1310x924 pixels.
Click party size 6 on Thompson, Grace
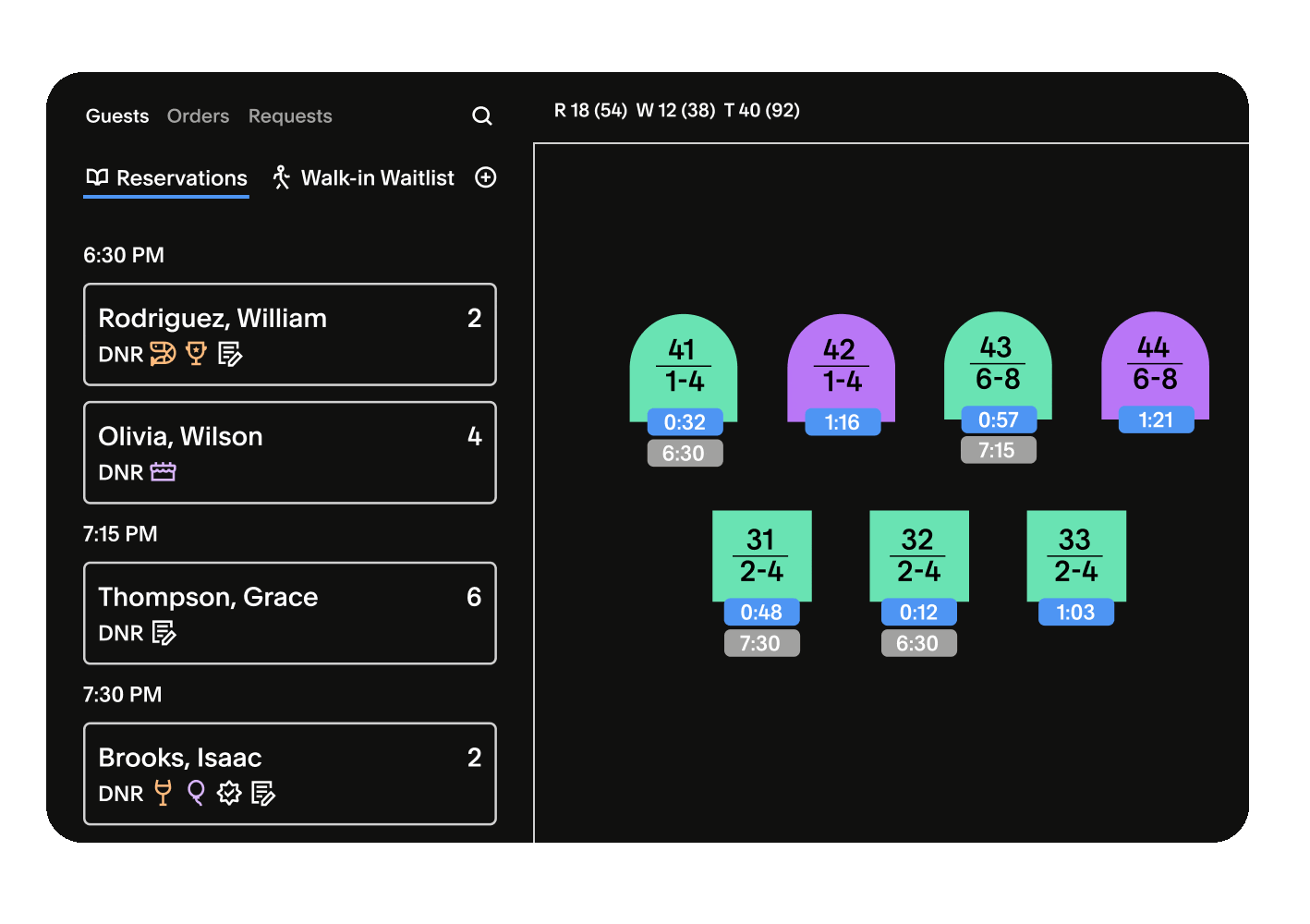click(474, 597)
